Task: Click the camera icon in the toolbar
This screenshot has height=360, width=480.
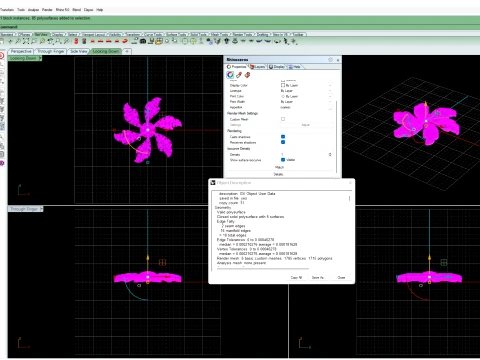Action: 143,41
